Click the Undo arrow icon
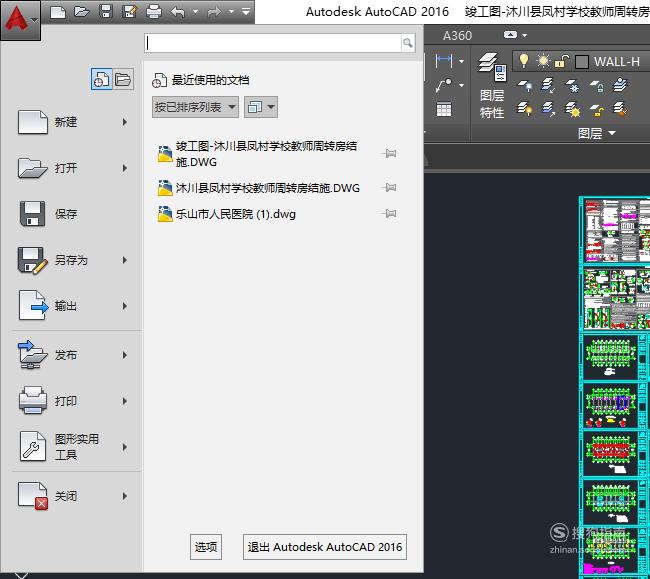 (178, 12)
